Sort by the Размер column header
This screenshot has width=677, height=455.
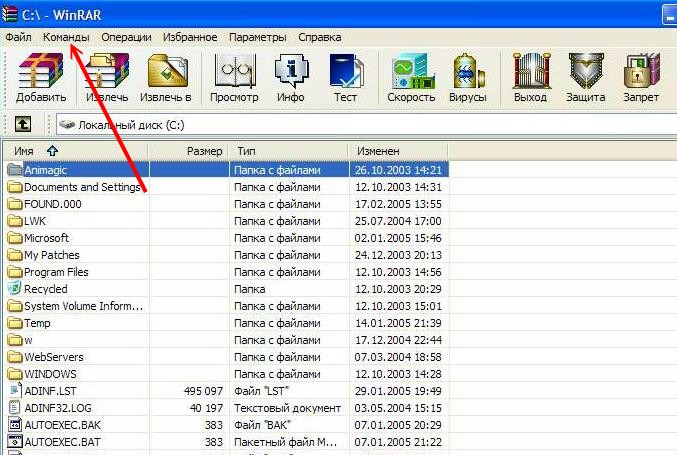(189, 151)
